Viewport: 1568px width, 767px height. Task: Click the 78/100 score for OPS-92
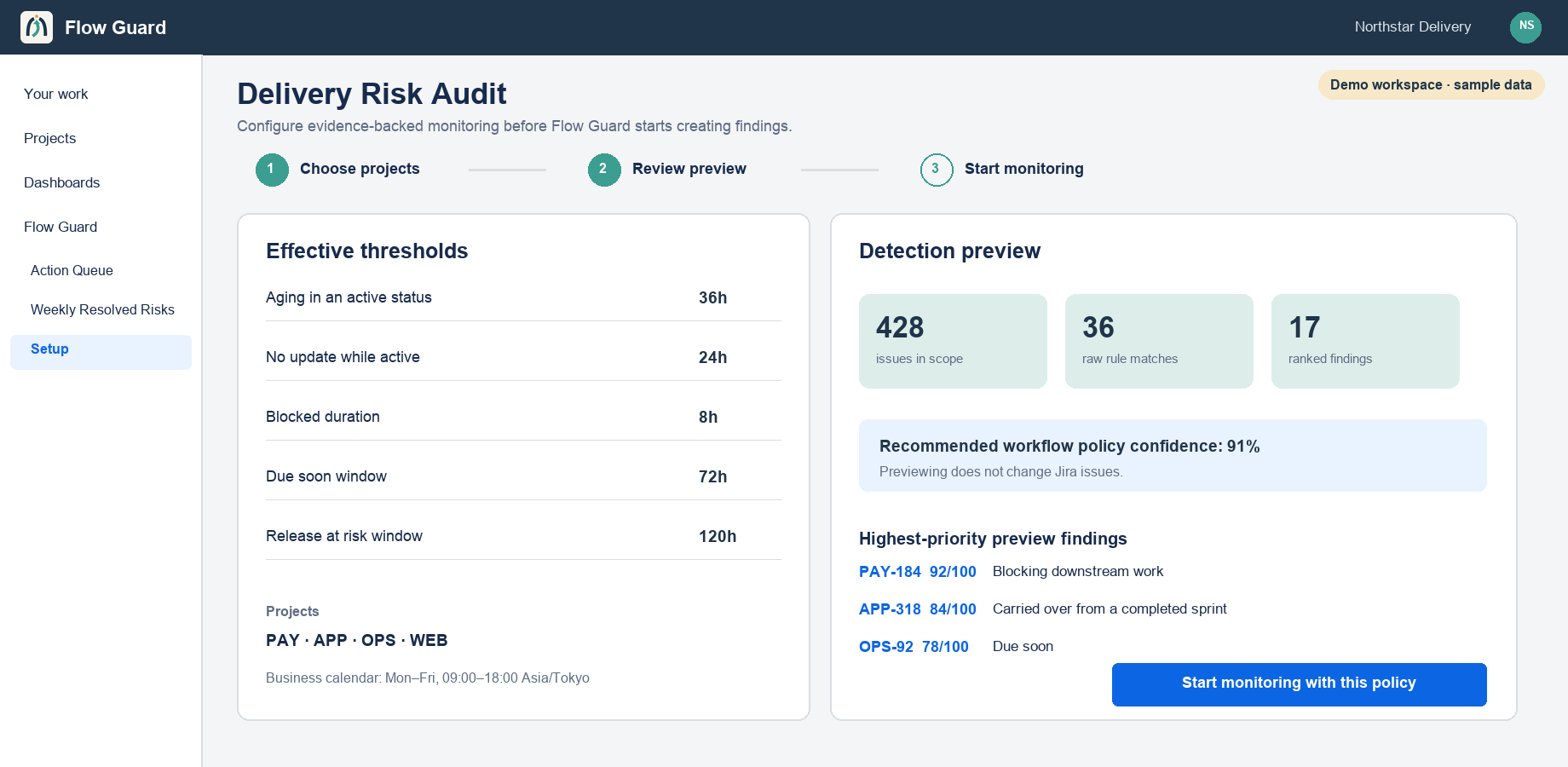click(x=945, y=647)
